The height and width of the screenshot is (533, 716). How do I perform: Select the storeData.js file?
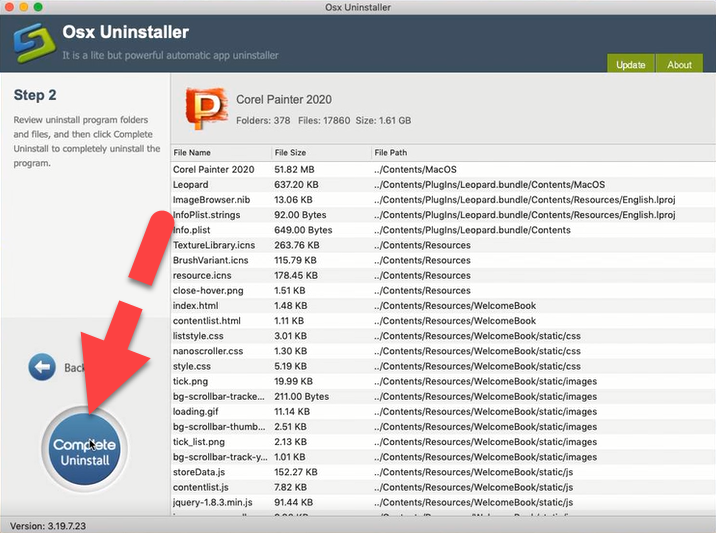(199, 472)
